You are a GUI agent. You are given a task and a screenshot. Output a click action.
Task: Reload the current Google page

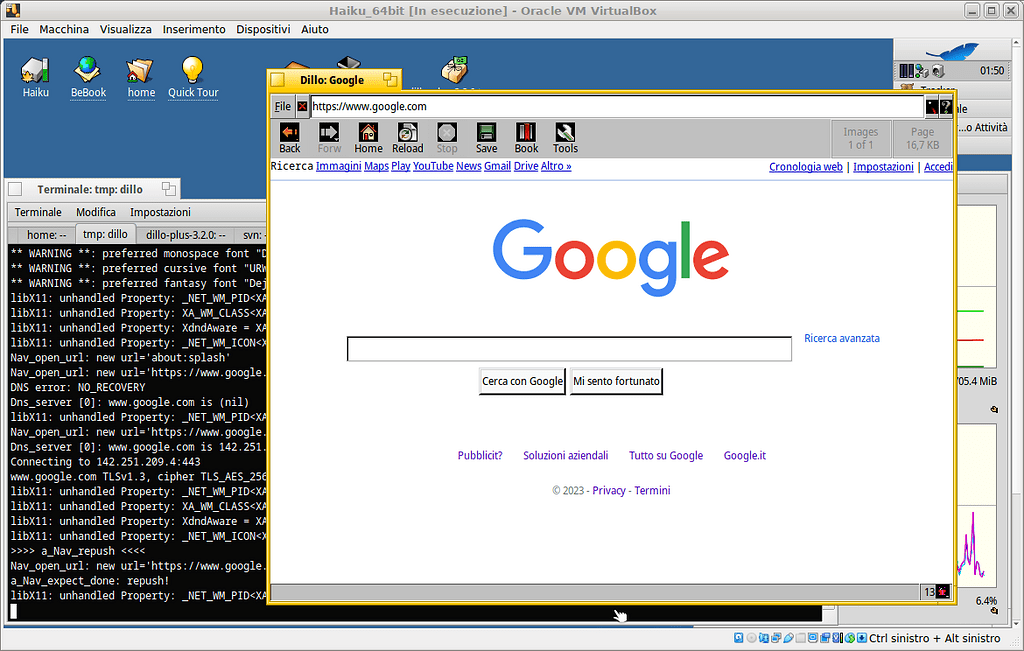[x=407, y=137]
